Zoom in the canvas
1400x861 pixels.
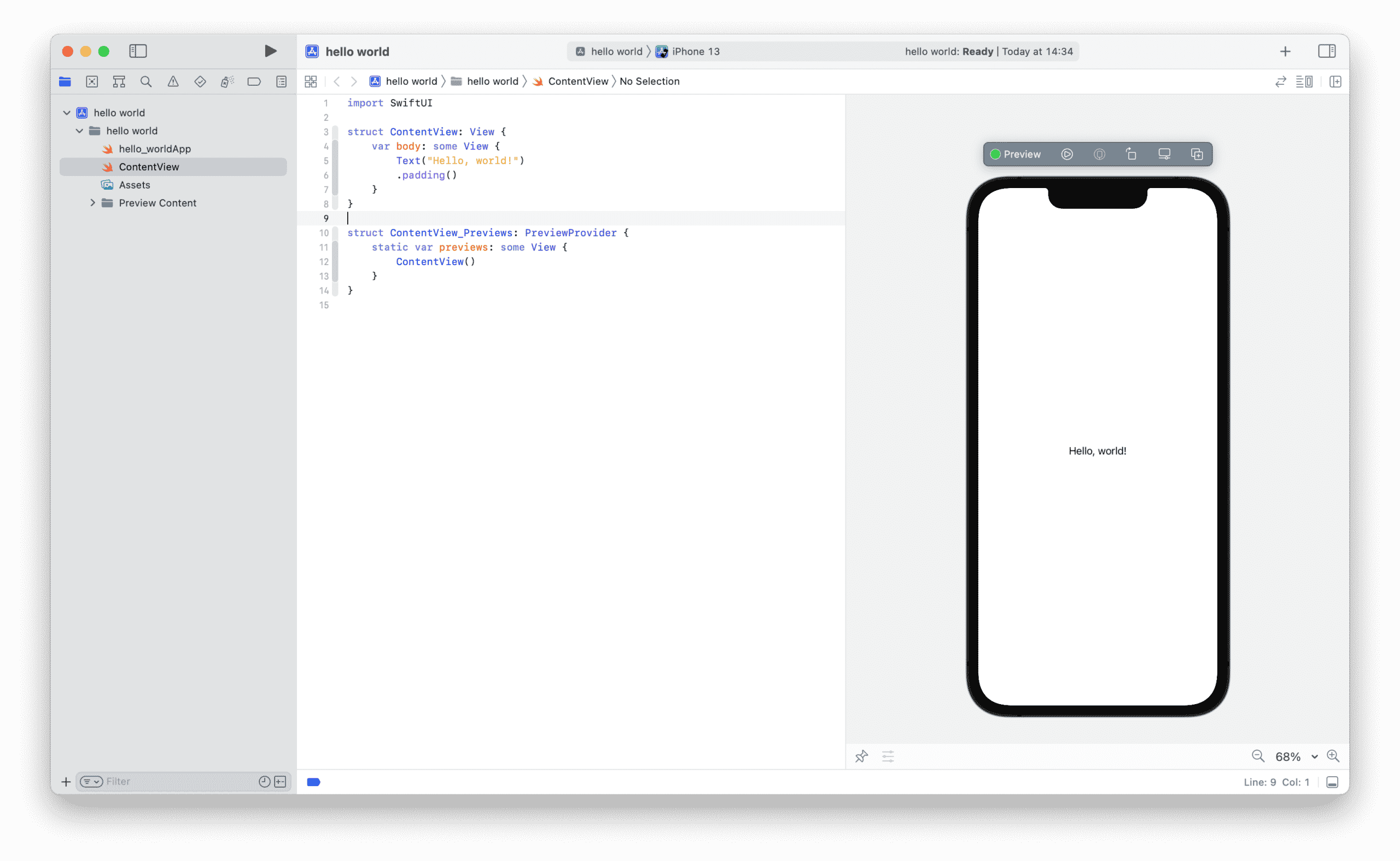click(1333, 756)
